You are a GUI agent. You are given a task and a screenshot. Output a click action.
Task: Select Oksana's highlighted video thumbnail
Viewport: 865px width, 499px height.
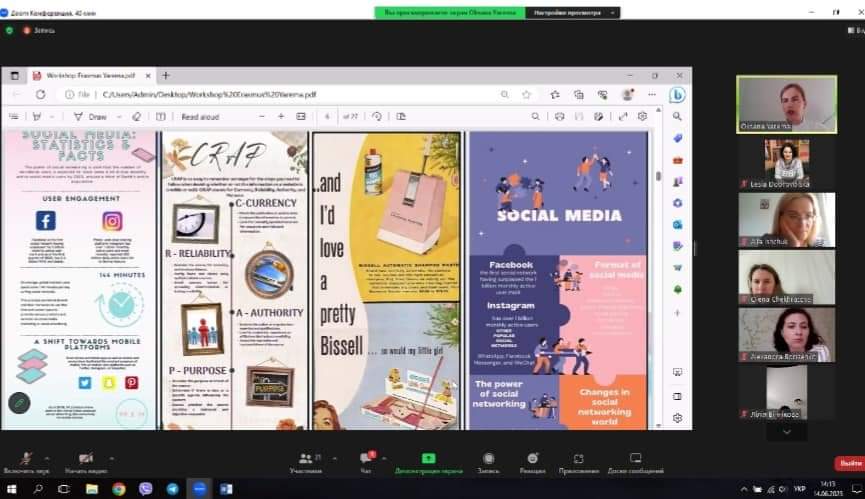(787, 104)
